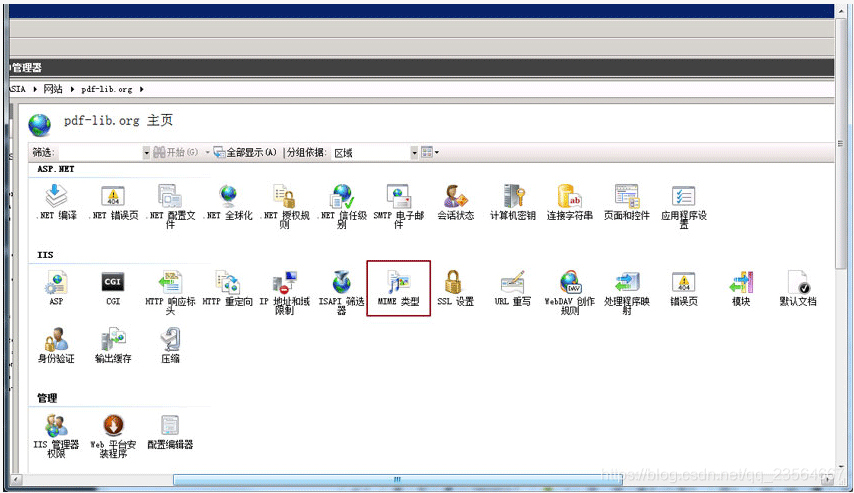Image resolution: width=854 pixels, height=493 pixels.
Task: Click the 全部显示(A) button
Action: (246, 153)
